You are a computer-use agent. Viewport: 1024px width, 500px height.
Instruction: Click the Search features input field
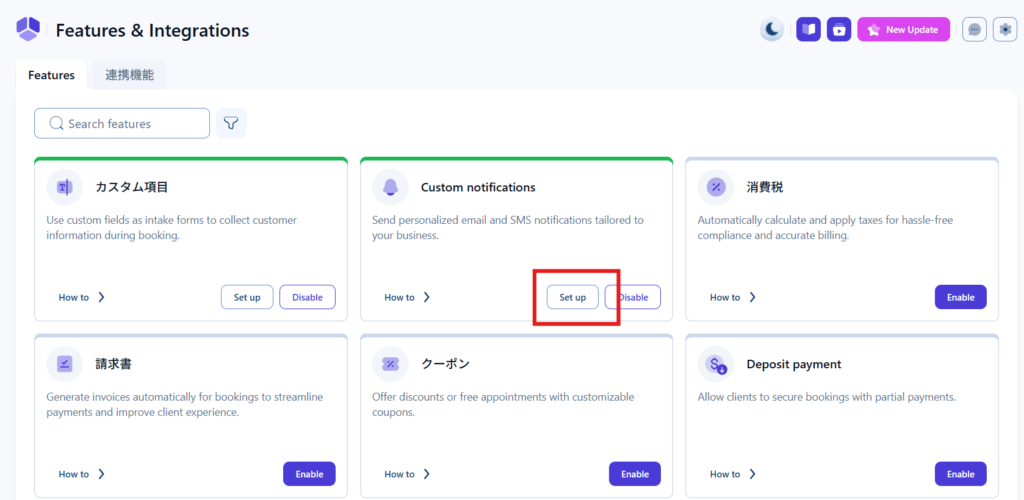122,123
